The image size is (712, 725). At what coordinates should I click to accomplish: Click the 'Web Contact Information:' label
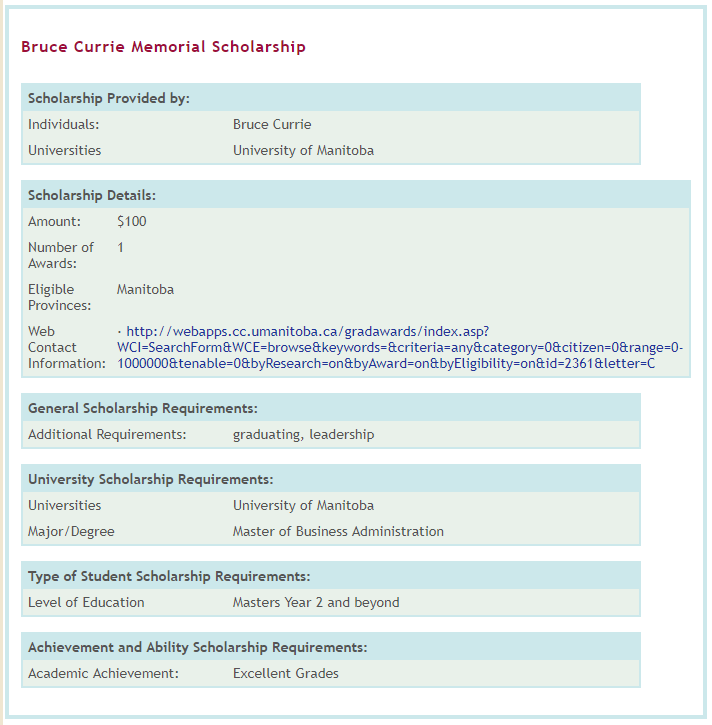pyautogui.click(x=66, y=347)
